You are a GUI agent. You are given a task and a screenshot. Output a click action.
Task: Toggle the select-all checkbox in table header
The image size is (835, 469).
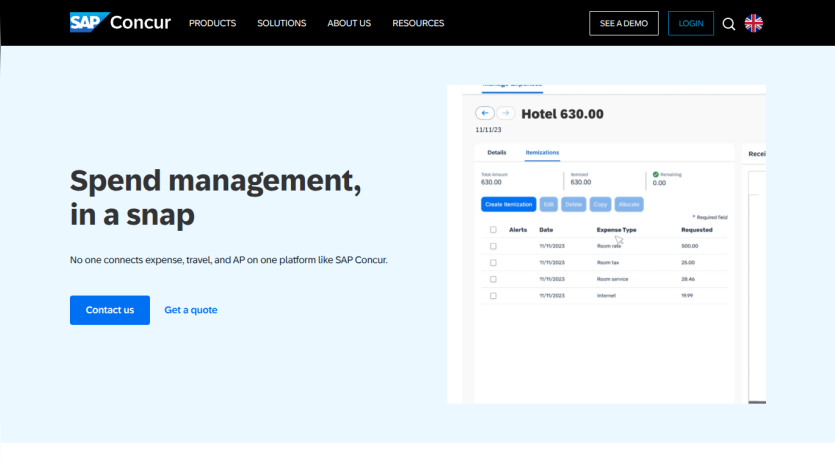click(493, 230)
